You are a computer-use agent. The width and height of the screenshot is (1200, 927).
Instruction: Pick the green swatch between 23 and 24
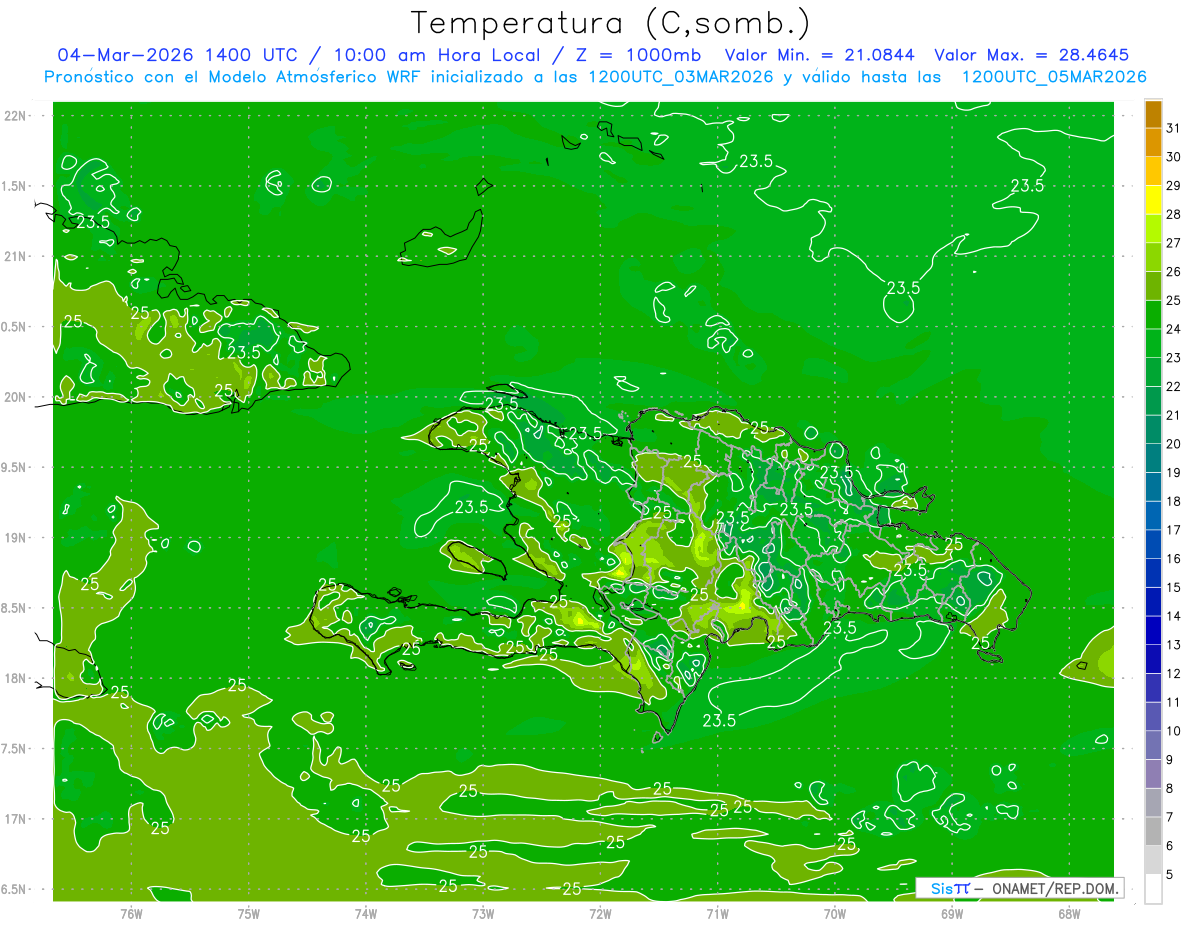pos(1153,344)
